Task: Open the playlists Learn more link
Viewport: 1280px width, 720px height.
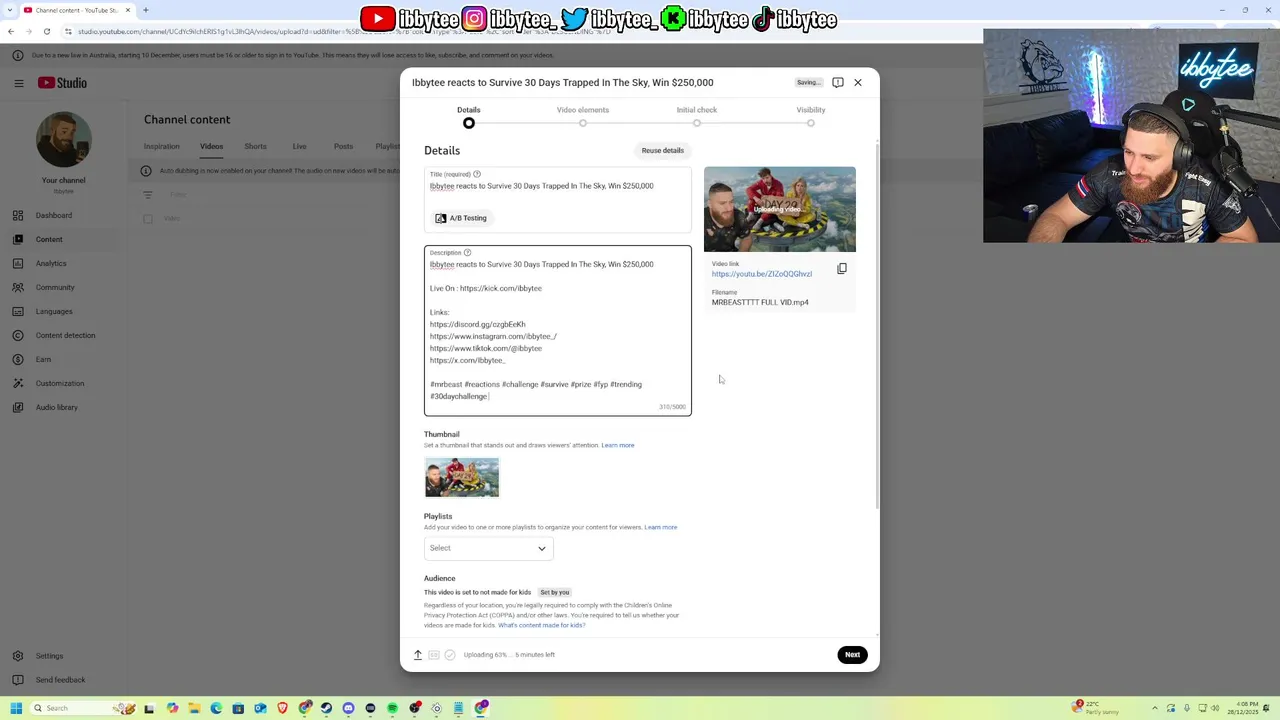Action: point(661,527)
